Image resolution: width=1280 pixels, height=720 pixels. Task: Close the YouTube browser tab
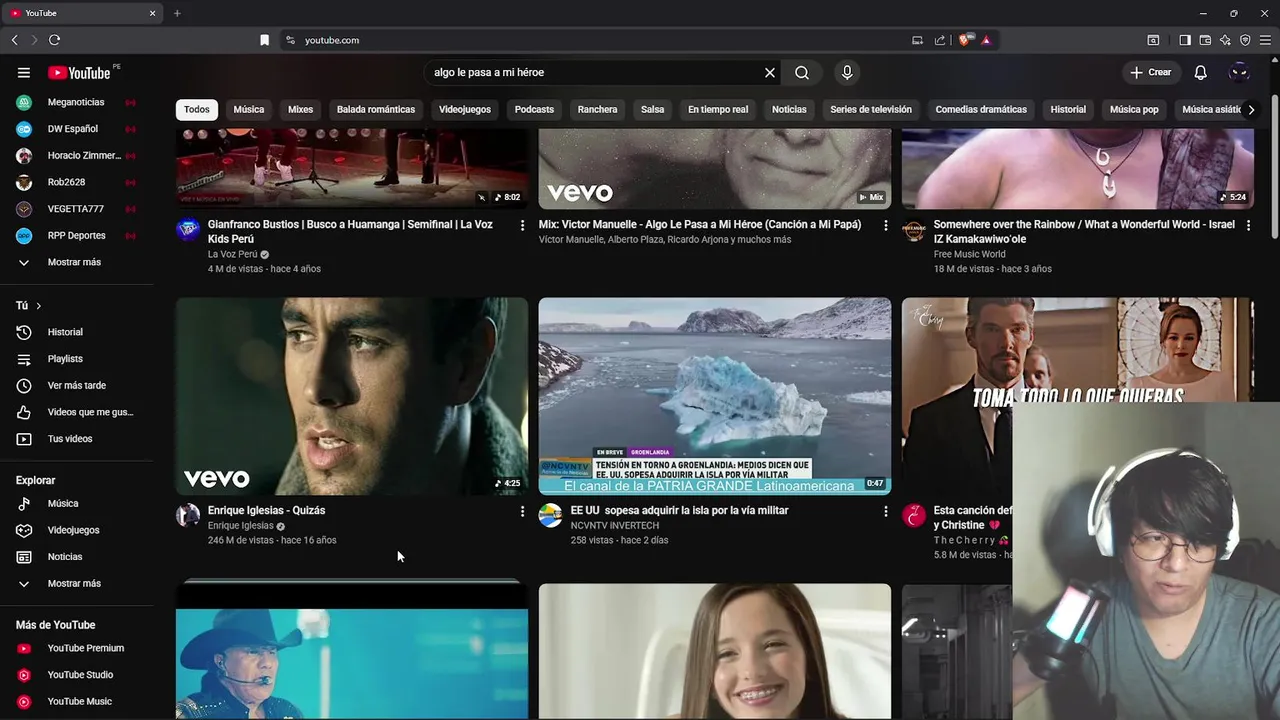point(153,13)
